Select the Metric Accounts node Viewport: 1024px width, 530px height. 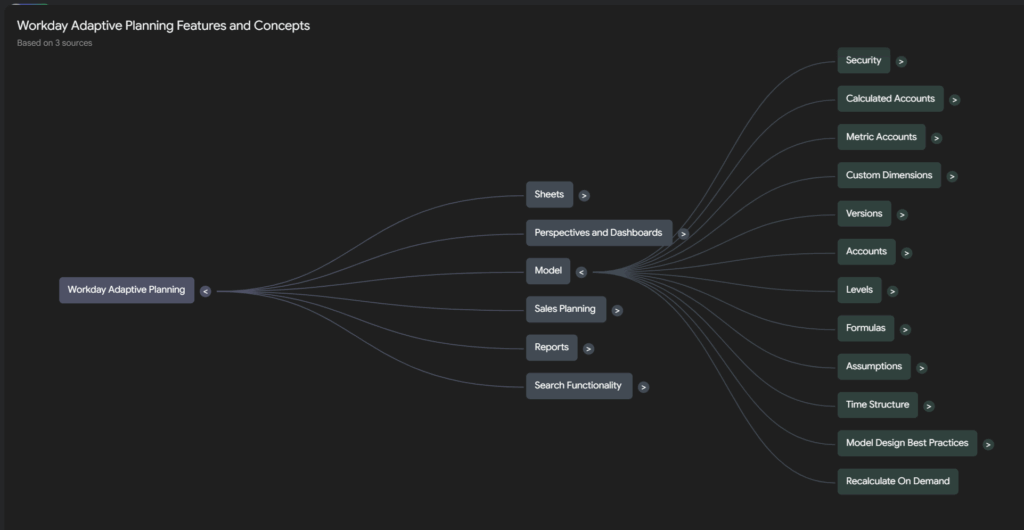[881, 137]
